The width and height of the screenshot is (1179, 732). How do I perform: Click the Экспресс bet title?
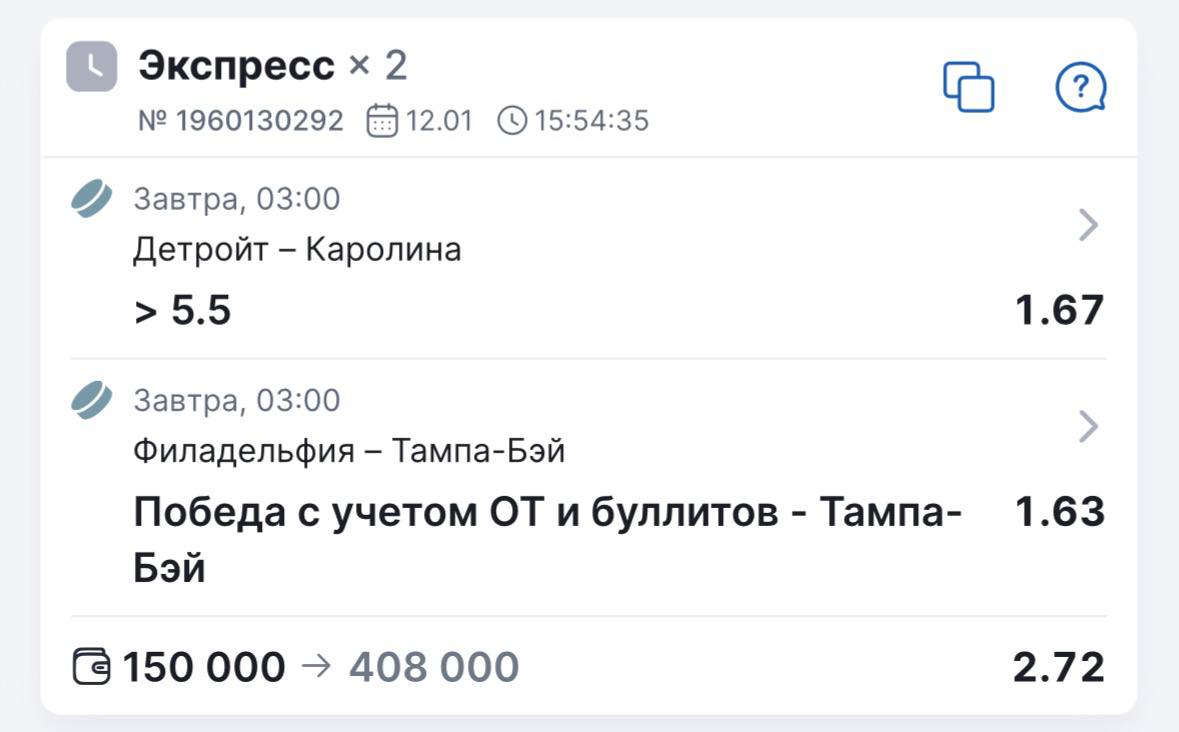[x=237, y=66]
